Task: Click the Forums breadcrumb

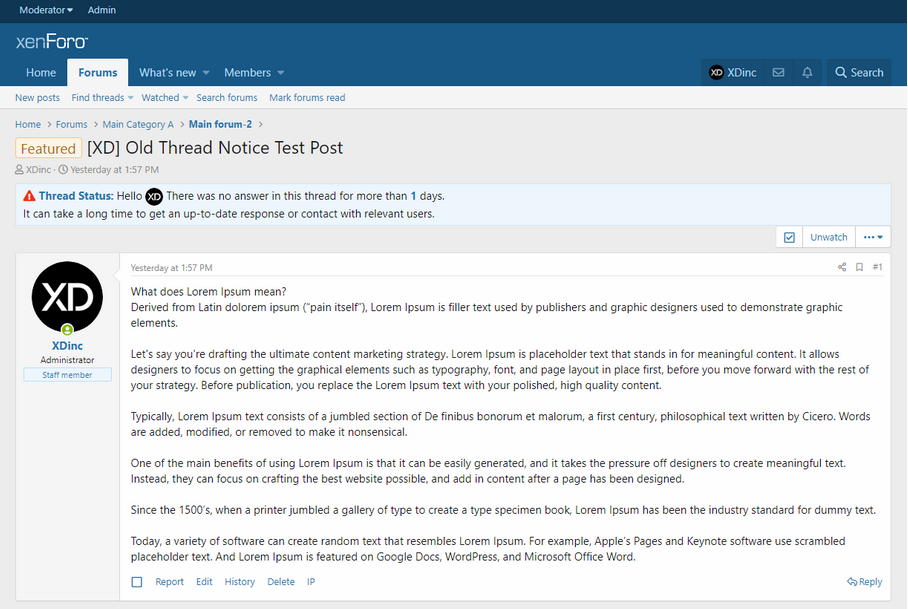Action: [x=71, y=124]
